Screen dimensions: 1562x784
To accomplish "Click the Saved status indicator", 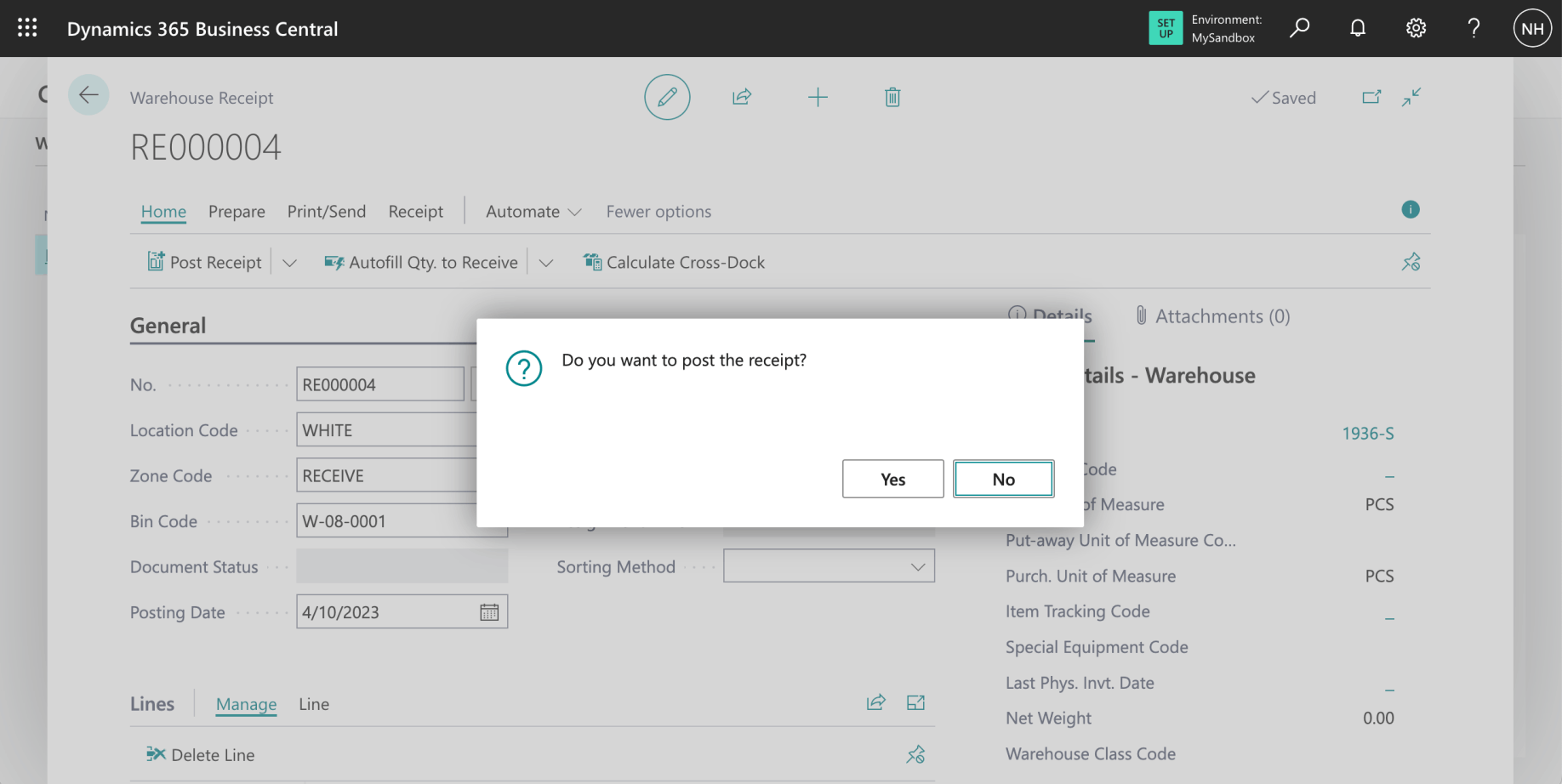I will (x=1284, y=98).
